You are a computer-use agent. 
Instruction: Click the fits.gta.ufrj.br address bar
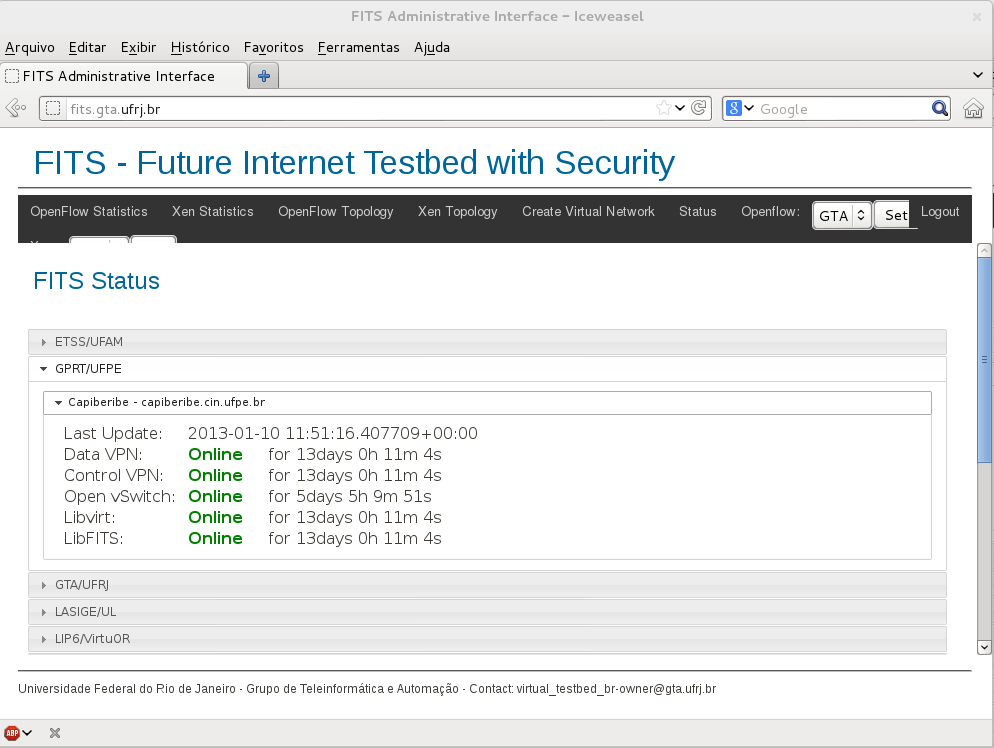point(350,109)
